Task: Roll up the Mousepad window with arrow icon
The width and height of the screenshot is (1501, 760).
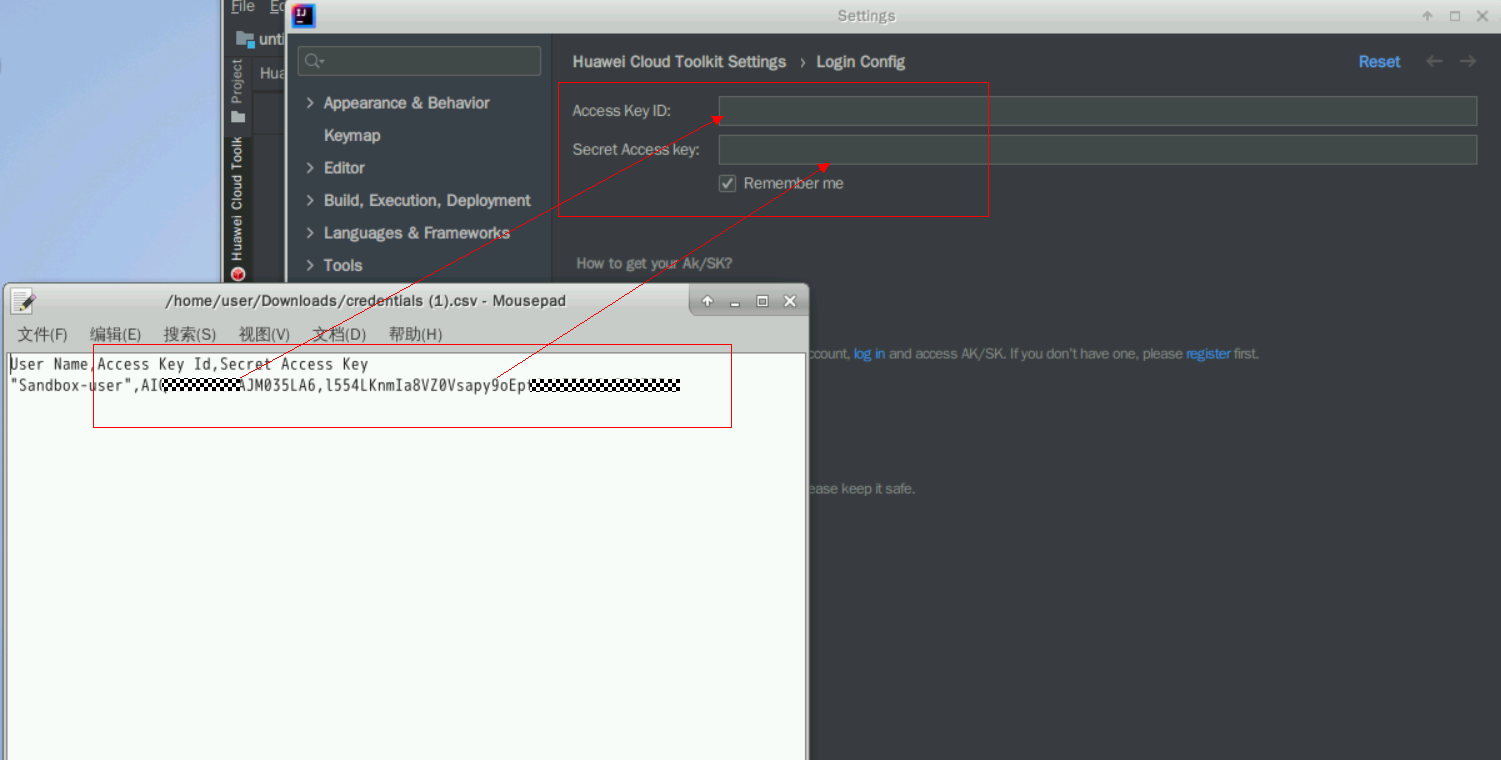Action: click(707, 301)
